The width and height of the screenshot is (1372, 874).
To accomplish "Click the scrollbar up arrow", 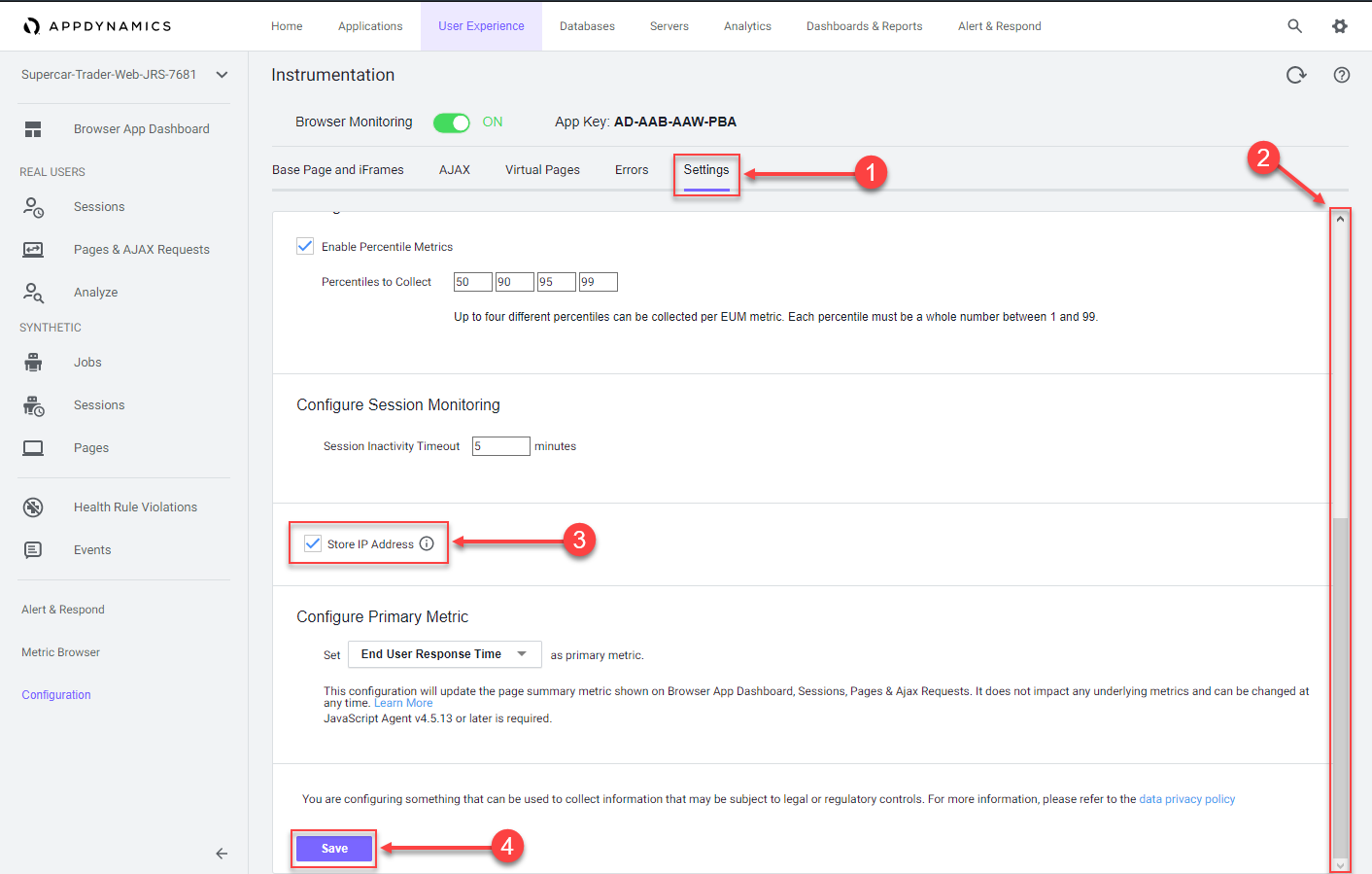I will [1340, 219].
